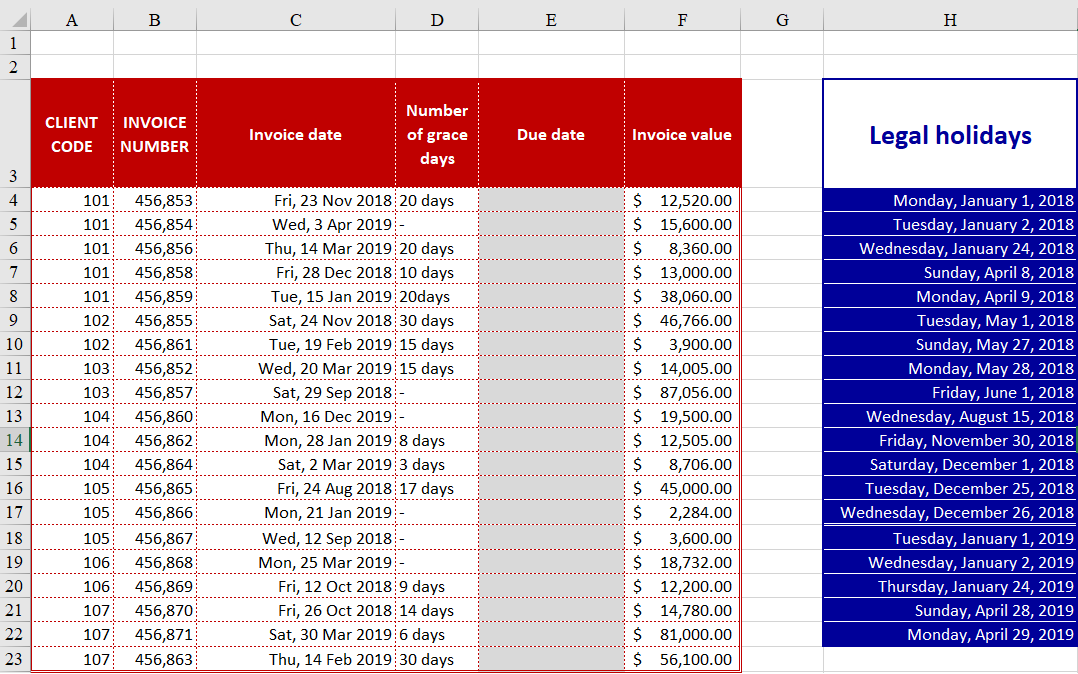Click the invoice value $12,520.00 cell
Screen dimensions: 1078x674
click(x=682, y=200)
